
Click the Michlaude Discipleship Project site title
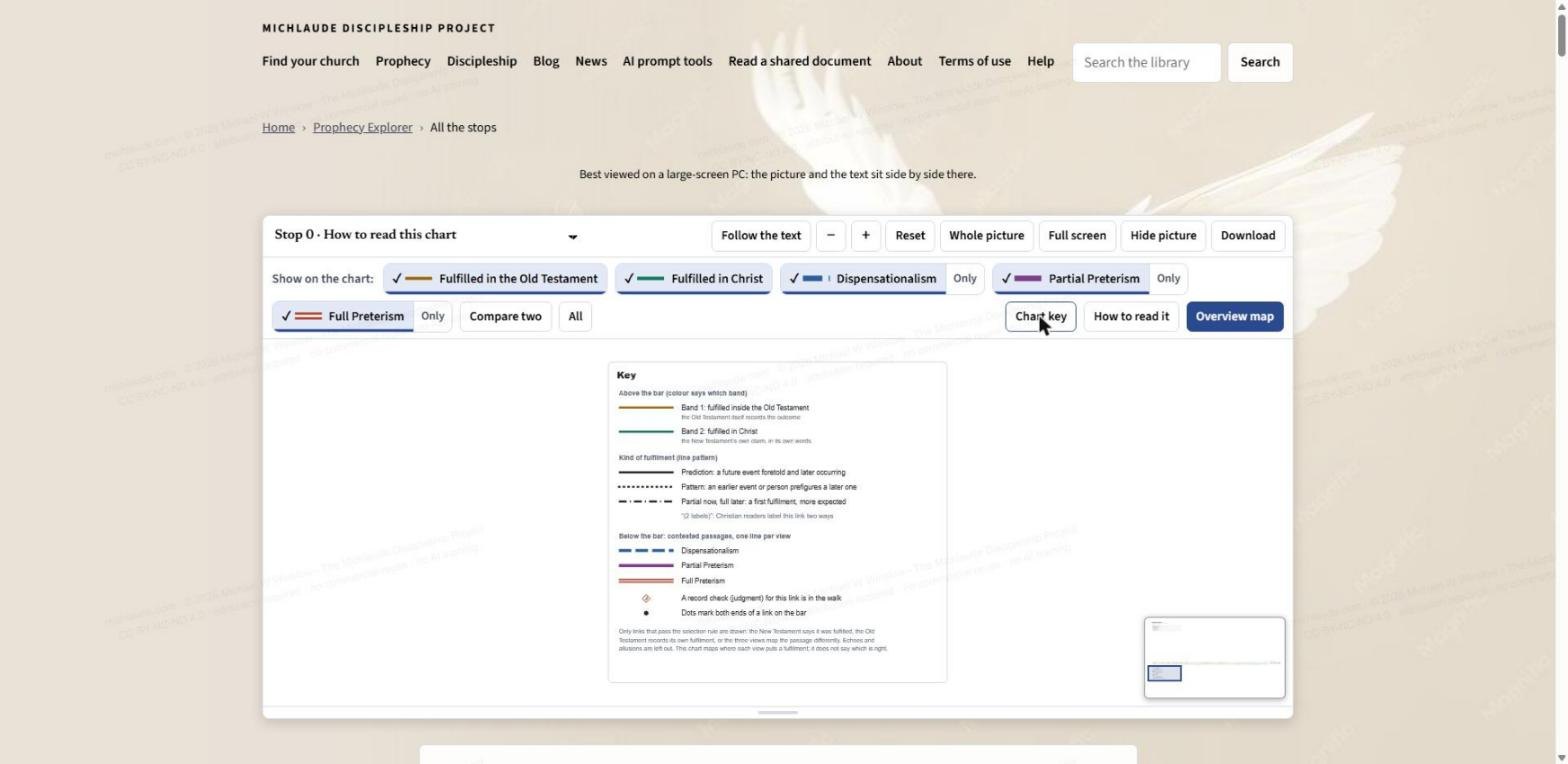(x=379, y=28)
